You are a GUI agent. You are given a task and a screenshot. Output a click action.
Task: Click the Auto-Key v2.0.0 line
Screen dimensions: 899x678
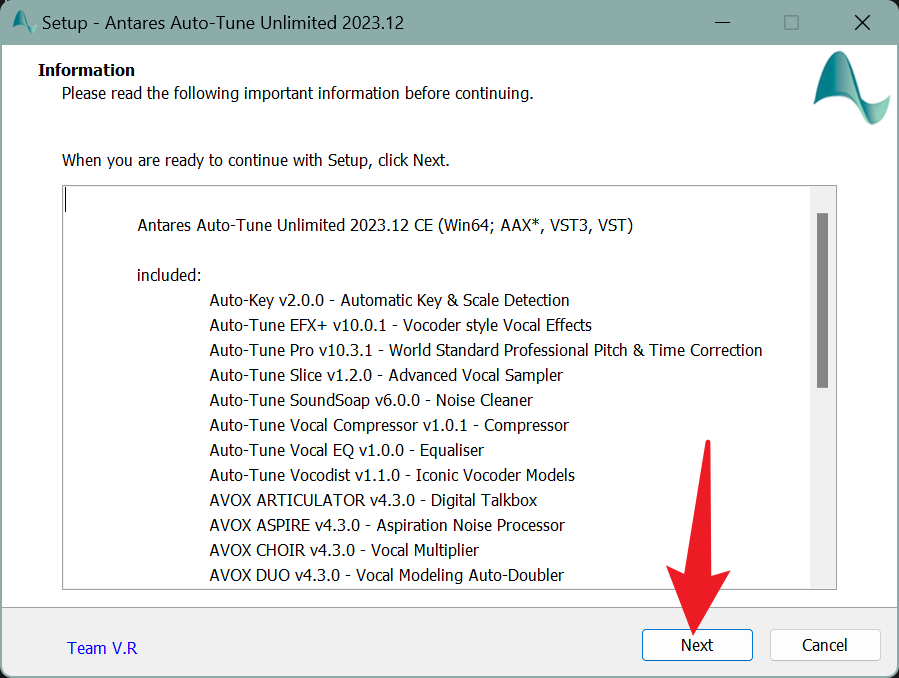(x=389, y=300)
